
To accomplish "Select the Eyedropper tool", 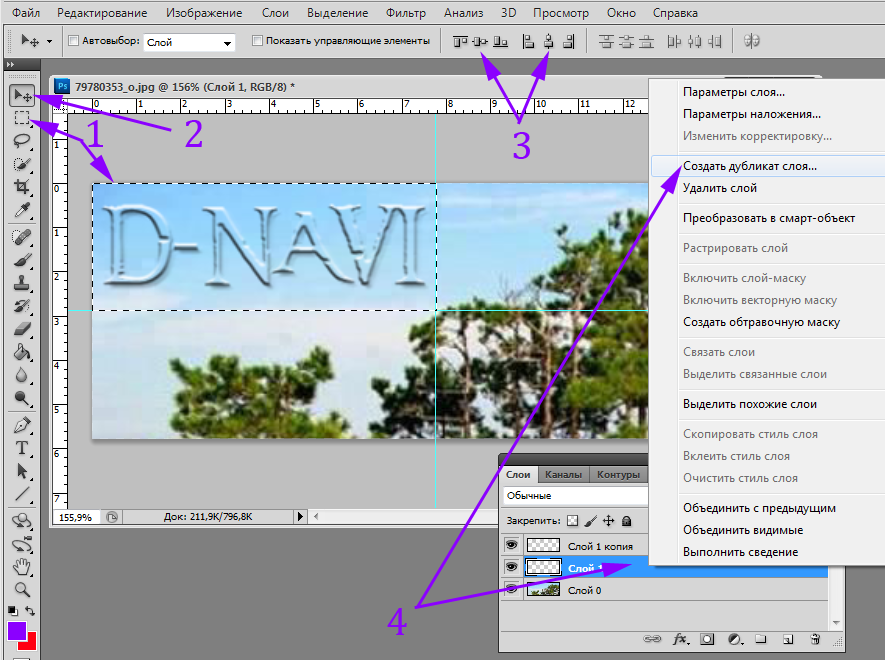I will point(22,210).
